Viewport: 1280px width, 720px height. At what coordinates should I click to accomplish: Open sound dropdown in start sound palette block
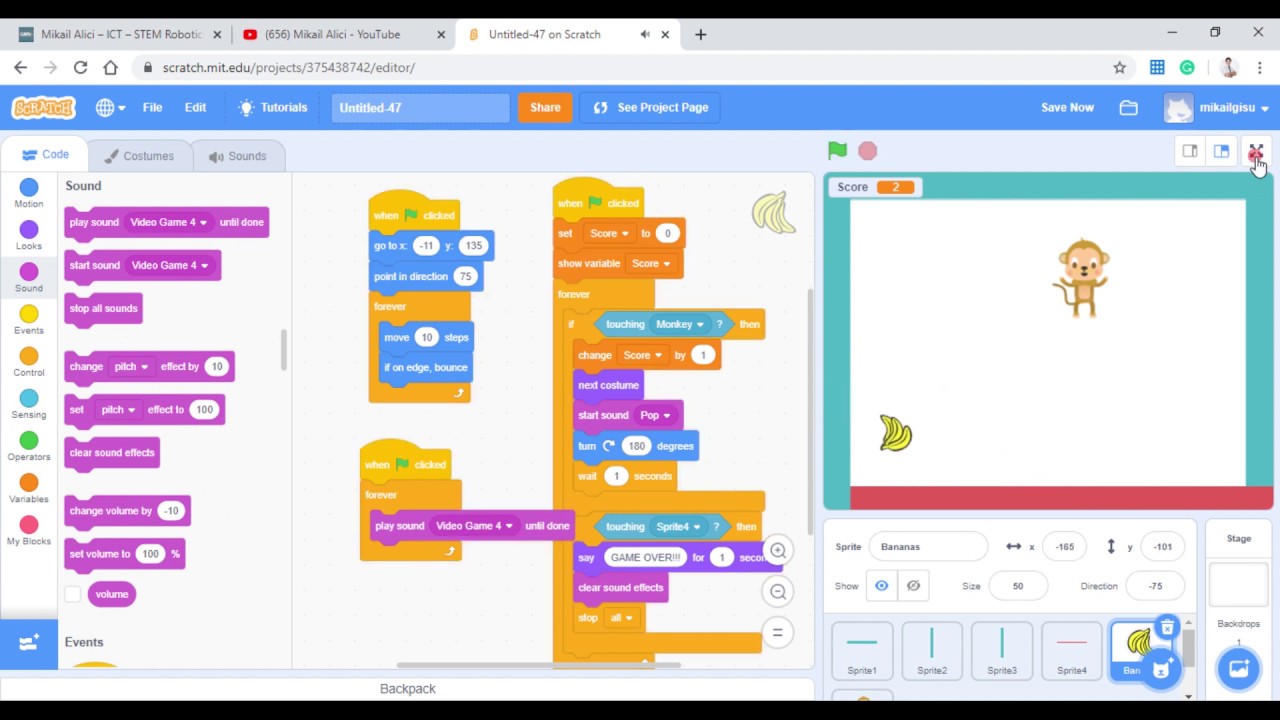[170, 265]
